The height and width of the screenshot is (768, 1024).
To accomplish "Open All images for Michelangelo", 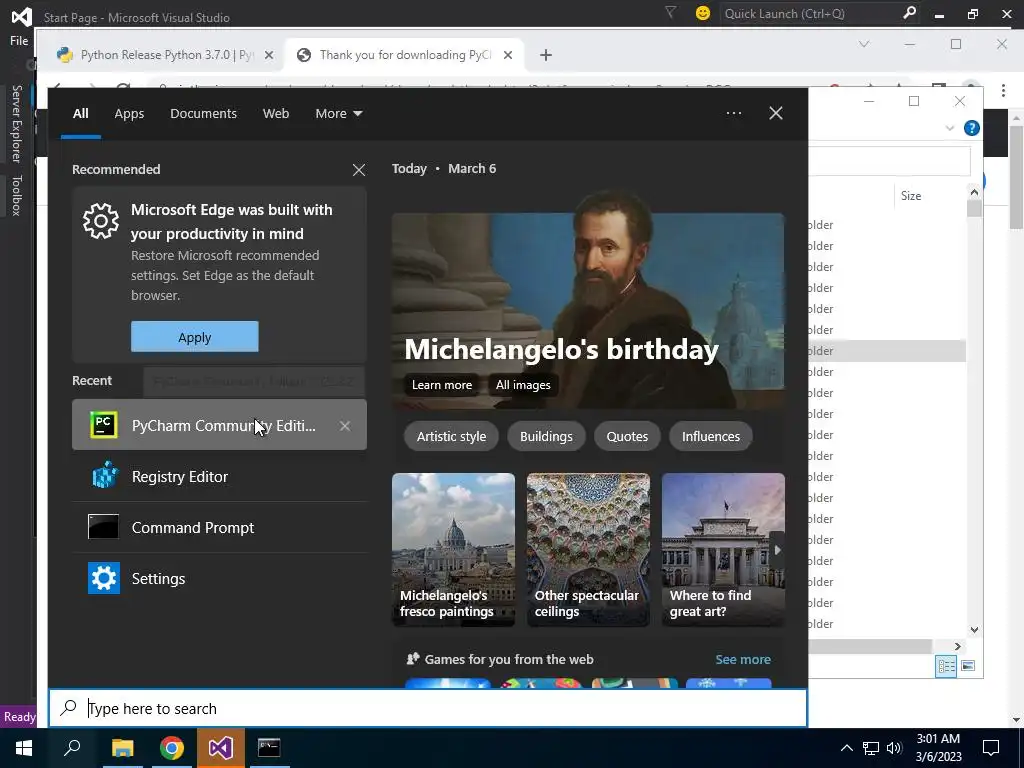I will point(523,385).
